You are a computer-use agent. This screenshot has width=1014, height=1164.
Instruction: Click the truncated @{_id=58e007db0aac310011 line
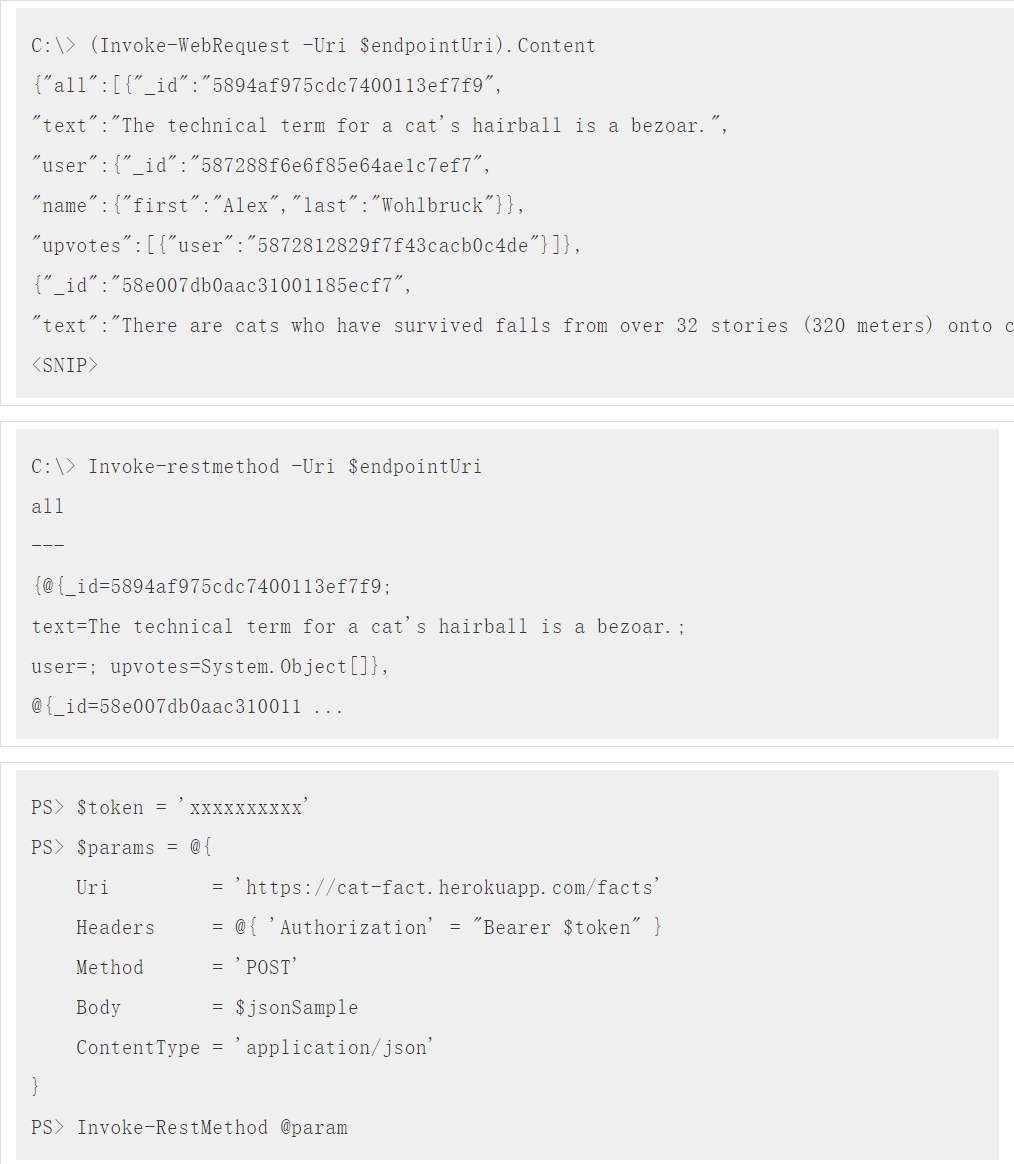(x=187, y=707)
